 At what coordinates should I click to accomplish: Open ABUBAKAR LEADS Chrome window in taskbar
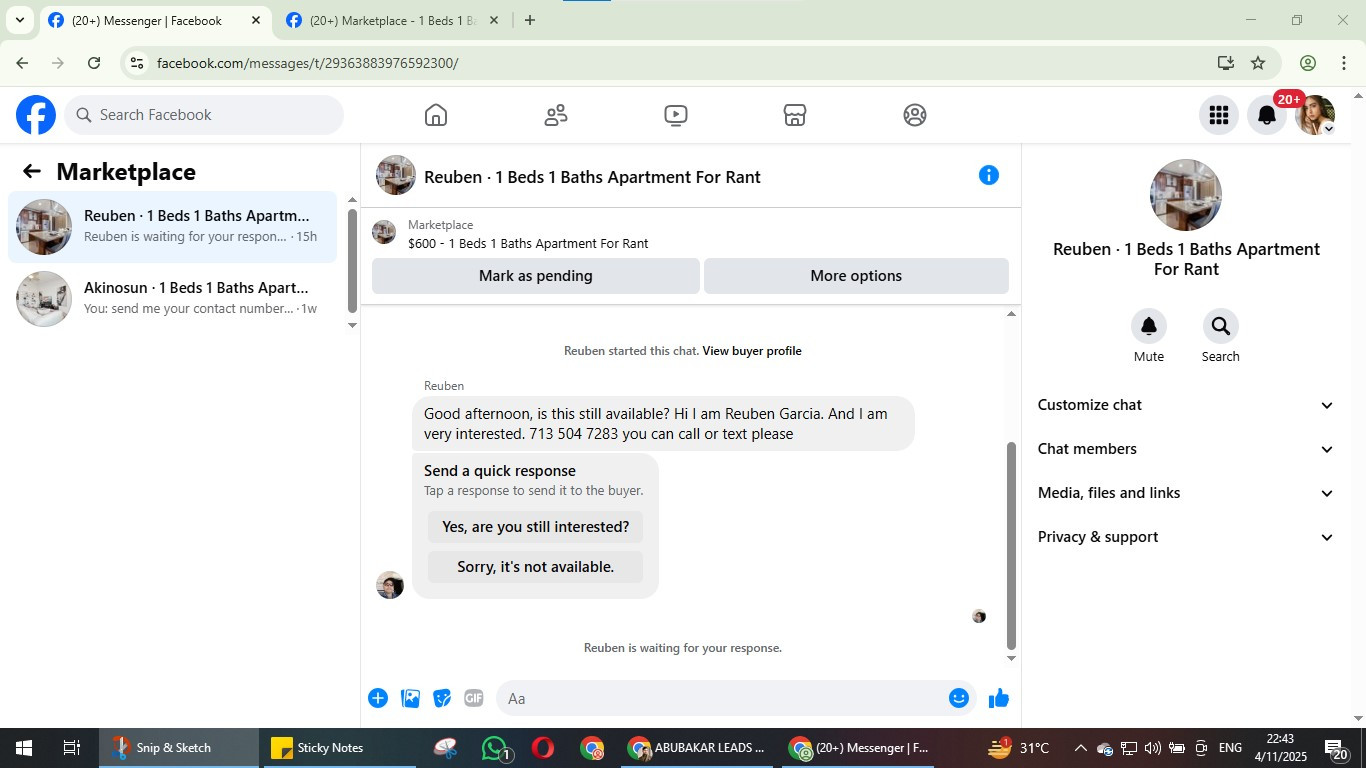coord(698,748)
